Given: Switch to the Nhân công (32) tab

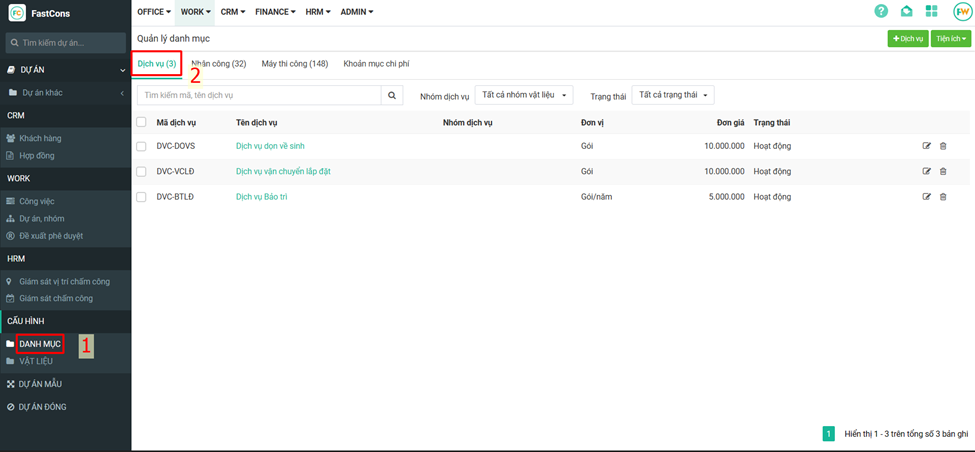Looking at the screenshot, I should (x=218, y=64).
